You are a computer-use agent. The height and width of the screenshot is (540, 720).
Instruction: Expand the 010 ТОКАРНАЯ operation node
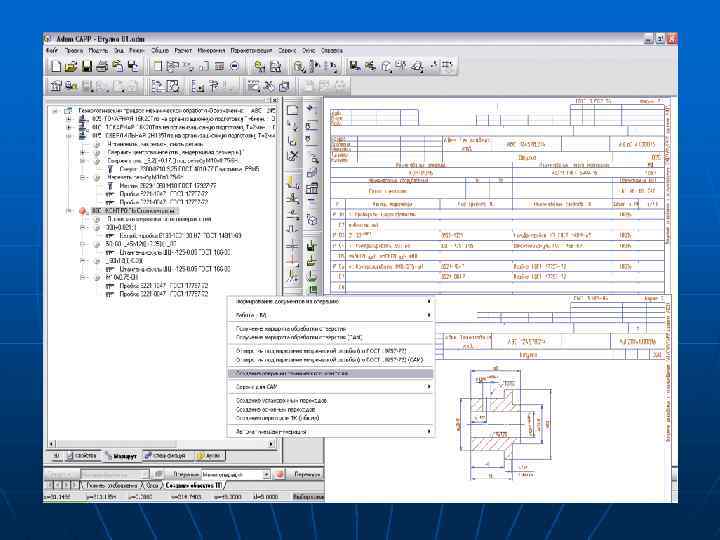pos(69,128)
